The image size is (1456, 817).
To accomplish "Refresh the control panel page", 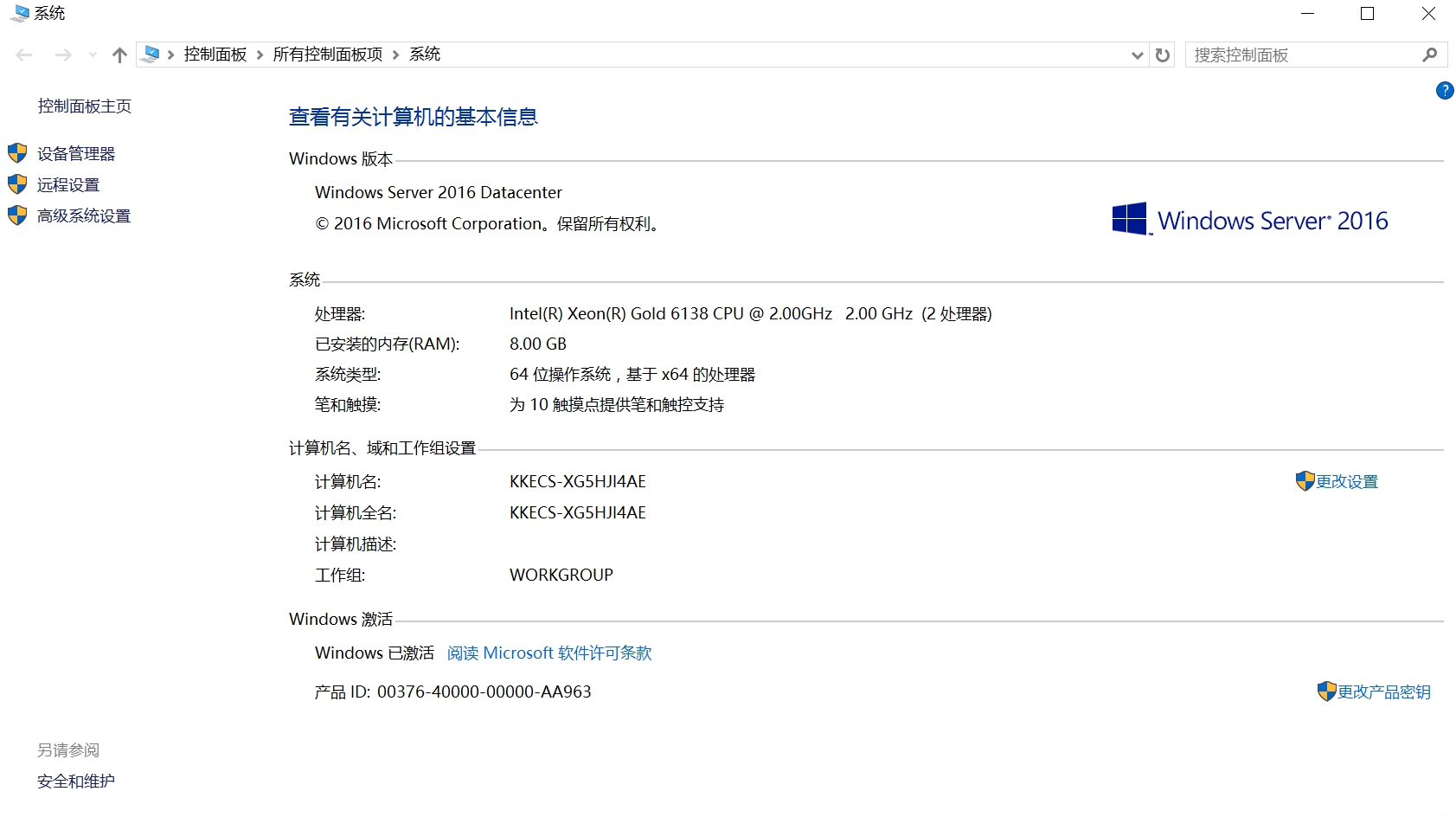I will pos(1163,55).
